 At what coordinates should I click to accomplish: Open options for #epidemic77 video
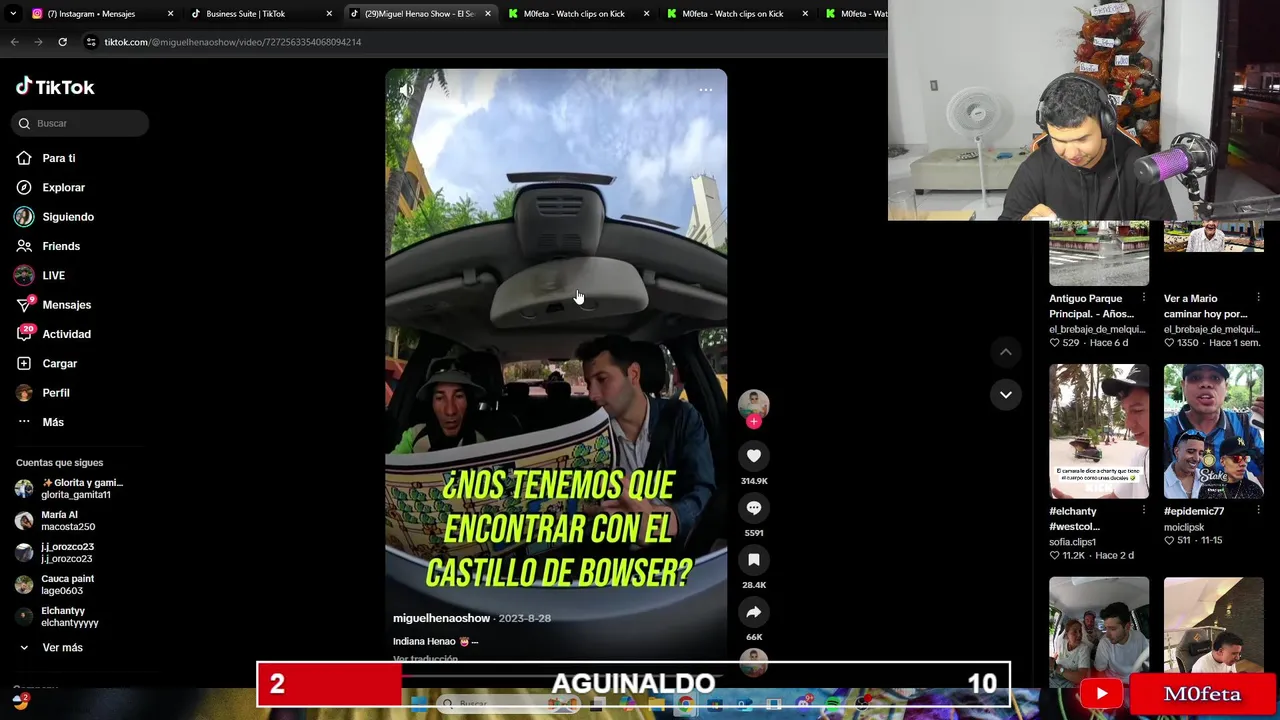[x=1258, y=512]
